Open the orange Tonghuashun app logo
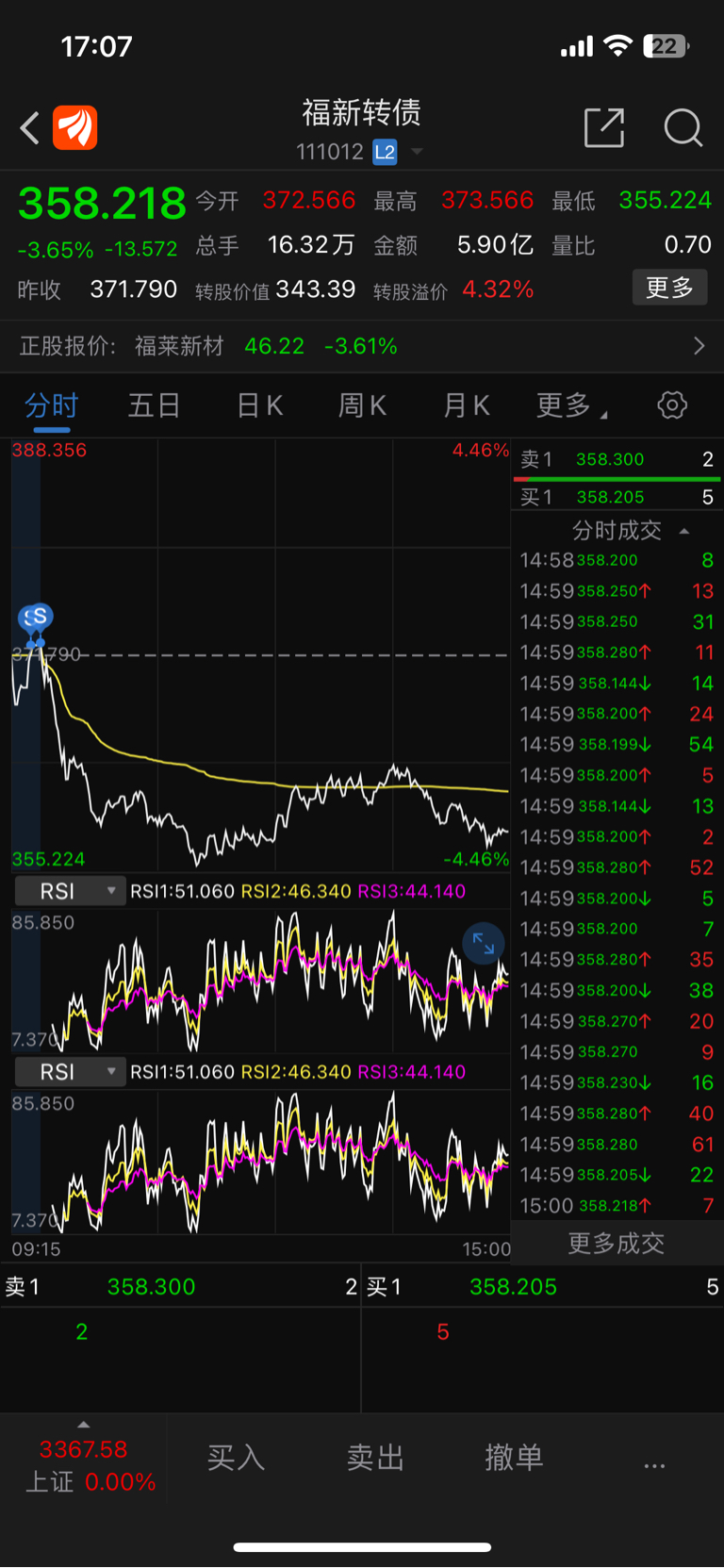This screenshot has height=1568, width=724. [75, 127]
